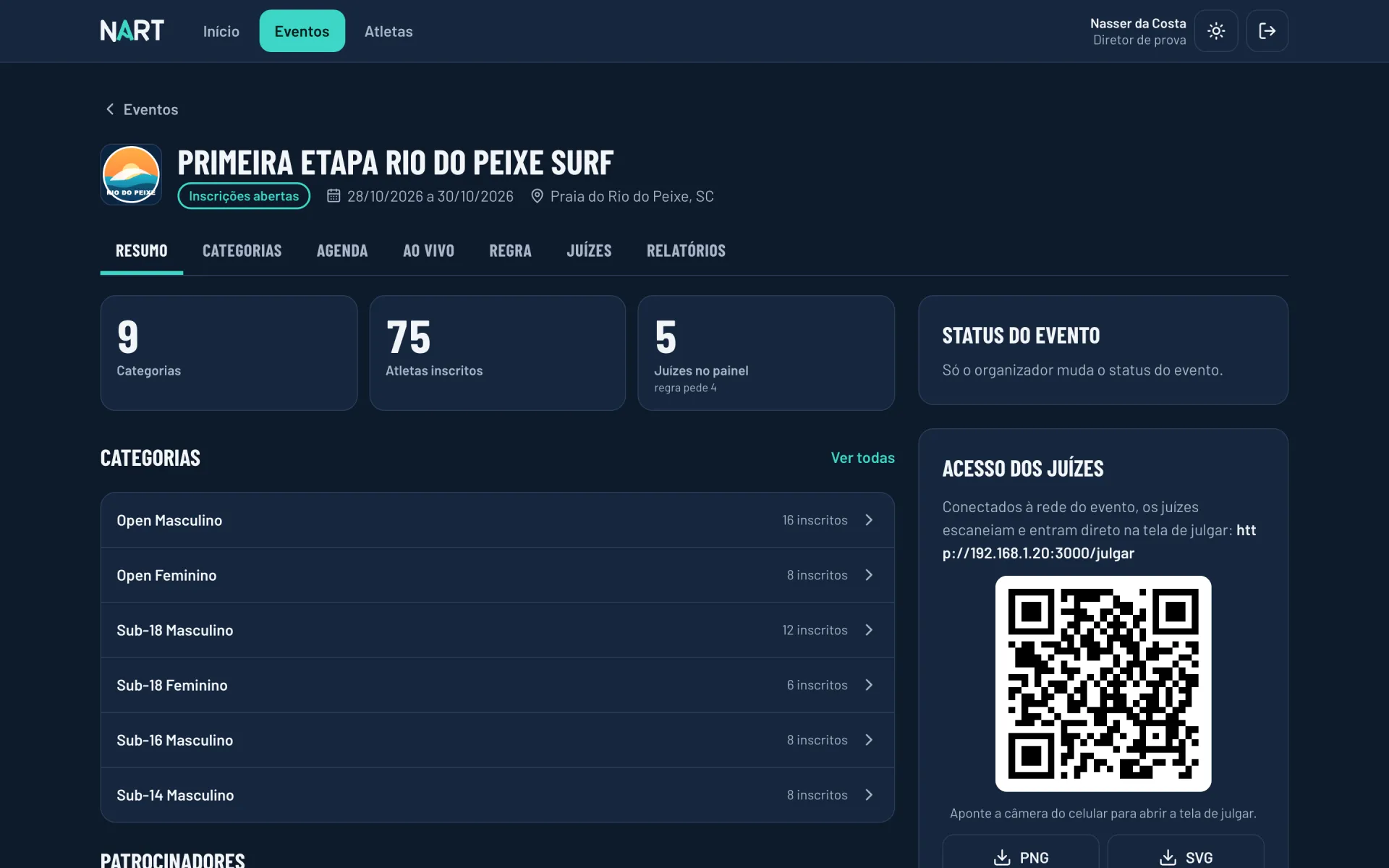This screenshot has width=1389, height=868.
Task: Click the regra pede 4 note
Action: 685,388
